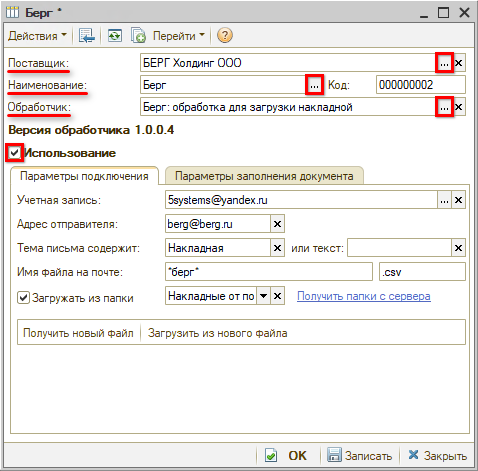Focus the Код input field
Image resolution: width=478 pixels, height=471 pixels.
pos(421,85)
